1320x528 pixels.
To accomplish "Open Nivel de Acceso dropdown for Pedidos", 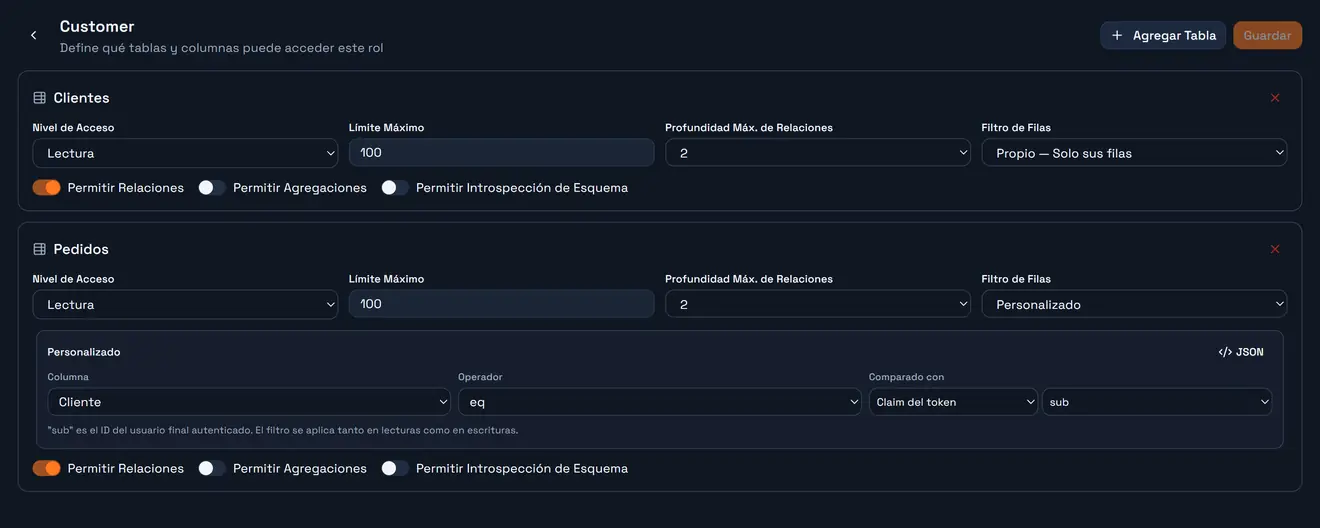I will [x=185, y=304].
